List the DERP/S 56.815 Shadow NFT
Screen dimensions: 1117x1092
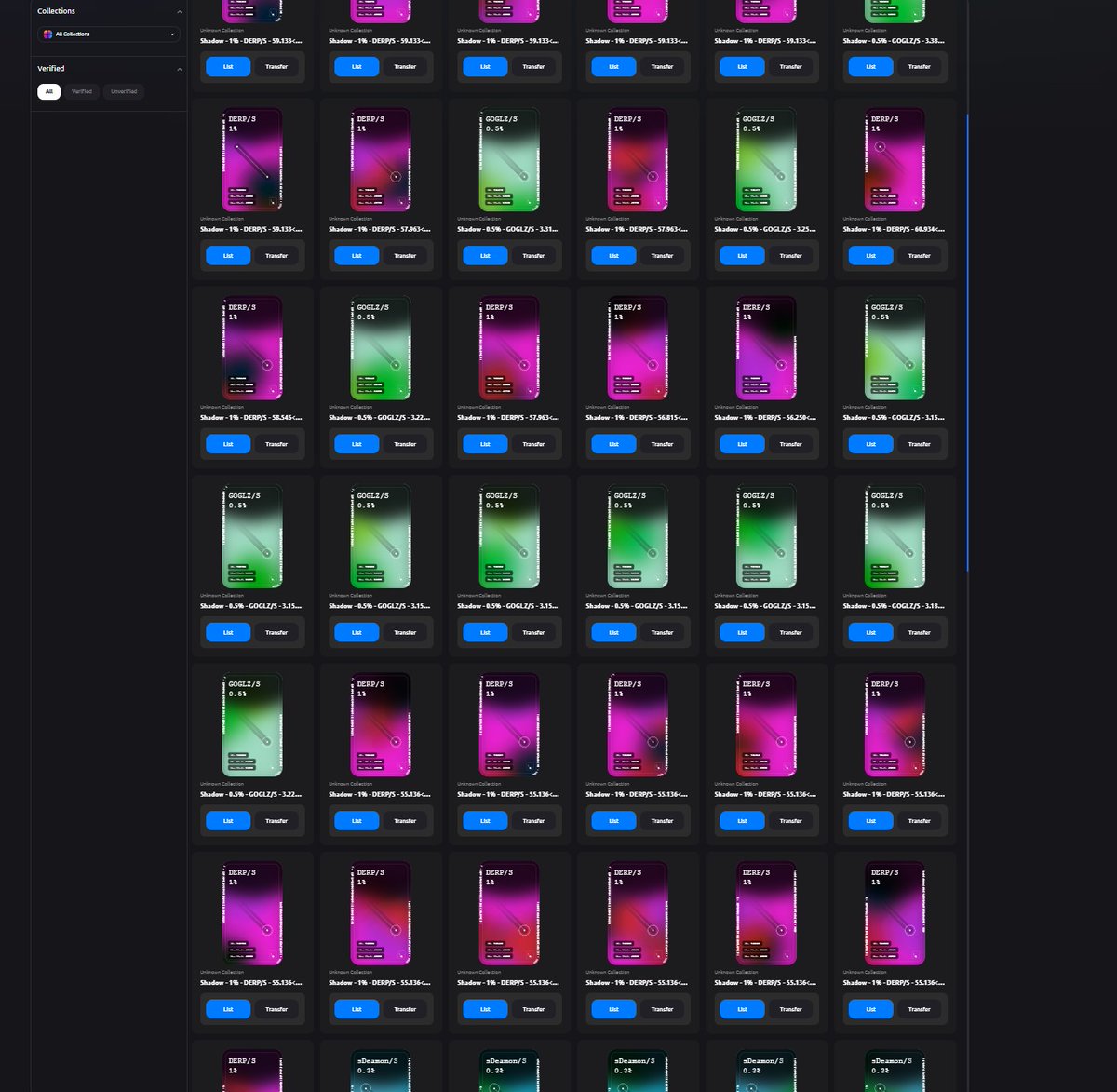pyautogui.click(x=613, y=444)
